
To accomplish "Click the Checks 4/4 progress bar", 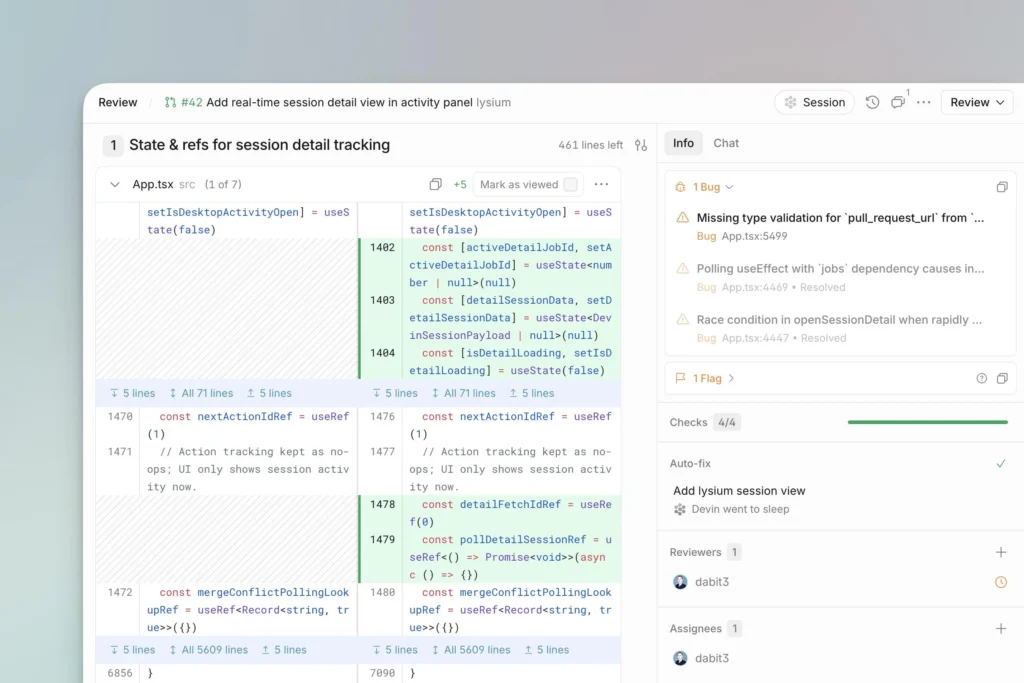I will point(927,422).
